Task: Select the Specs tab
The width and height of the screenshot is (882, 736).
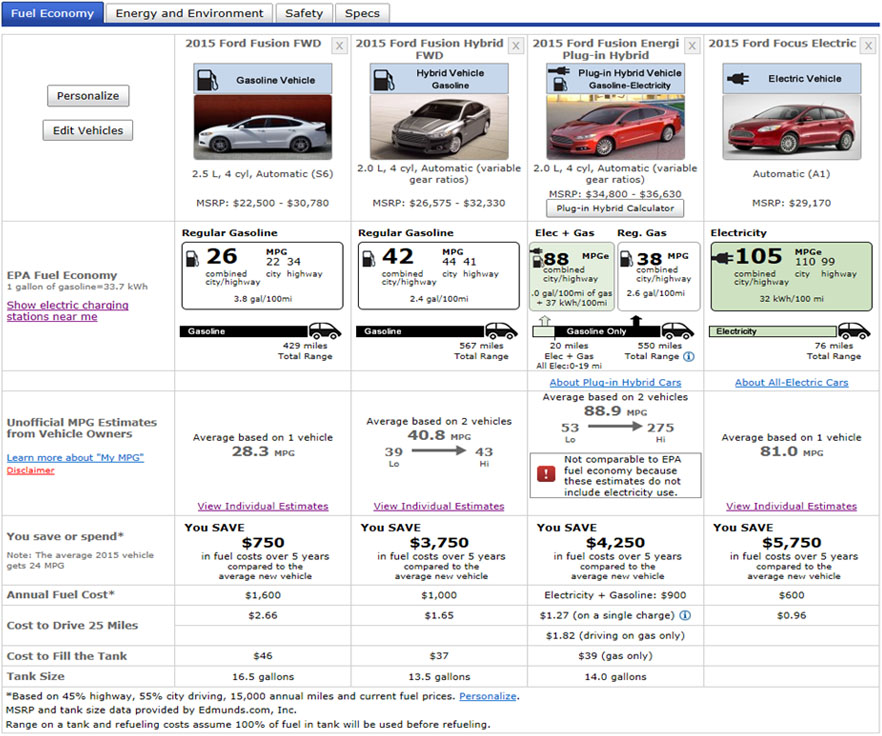Action: pos(361,14)
